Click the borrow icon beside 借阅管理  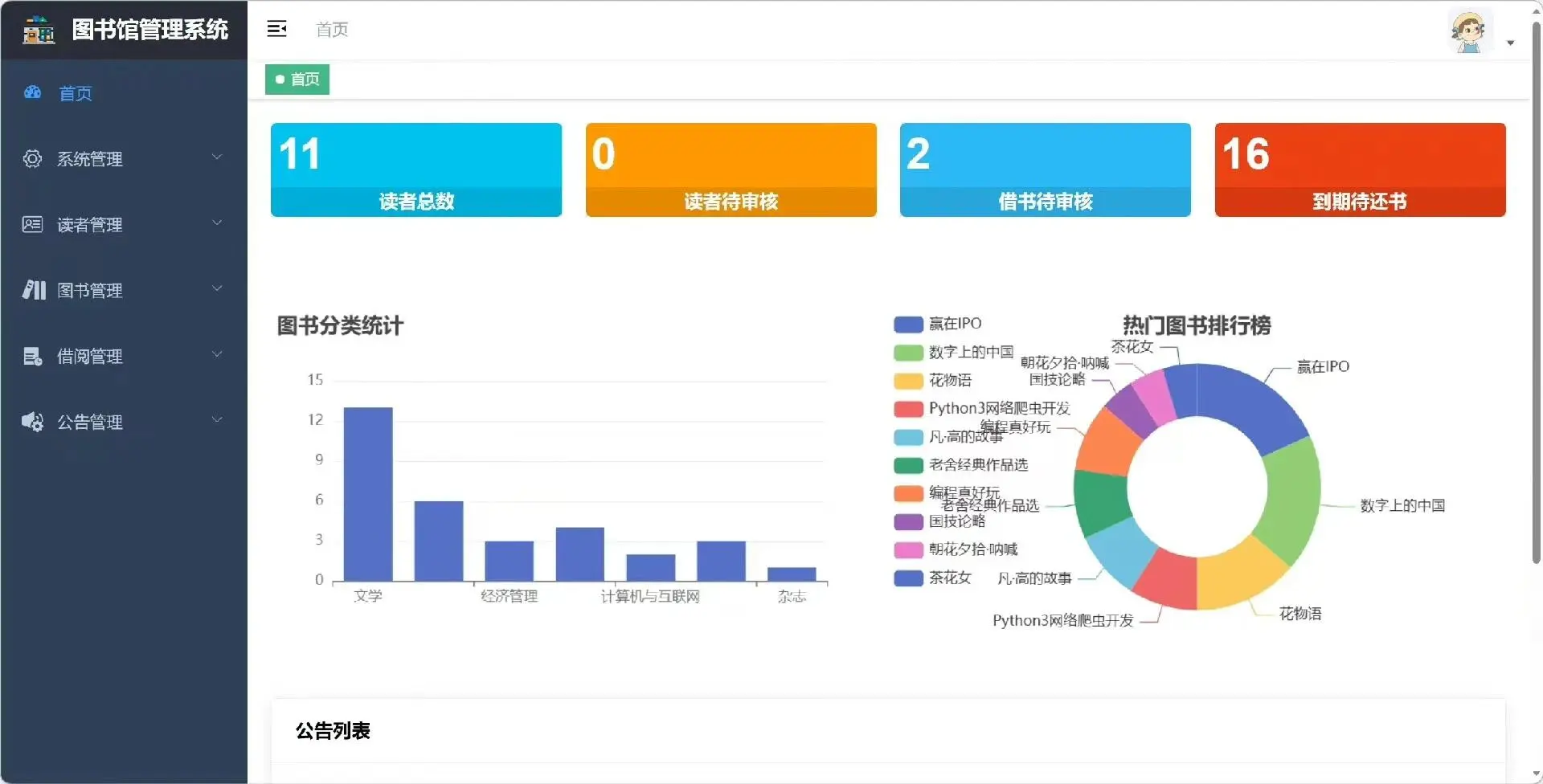[32, 356]
